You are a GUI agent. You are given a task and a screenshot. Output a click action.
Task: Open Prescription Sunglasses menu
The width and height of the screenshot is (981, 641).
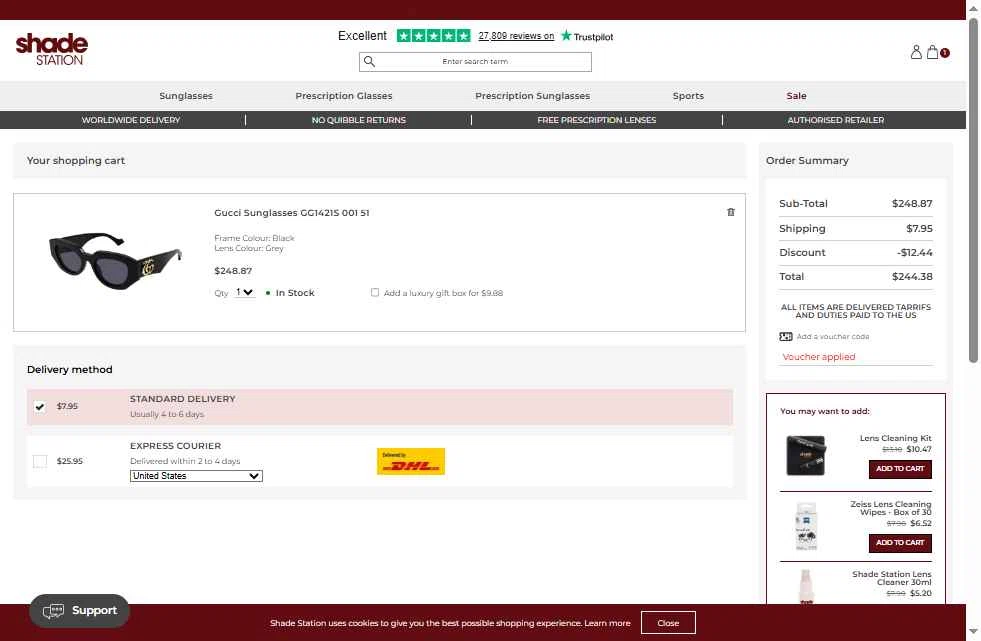(x=532, y=96)
